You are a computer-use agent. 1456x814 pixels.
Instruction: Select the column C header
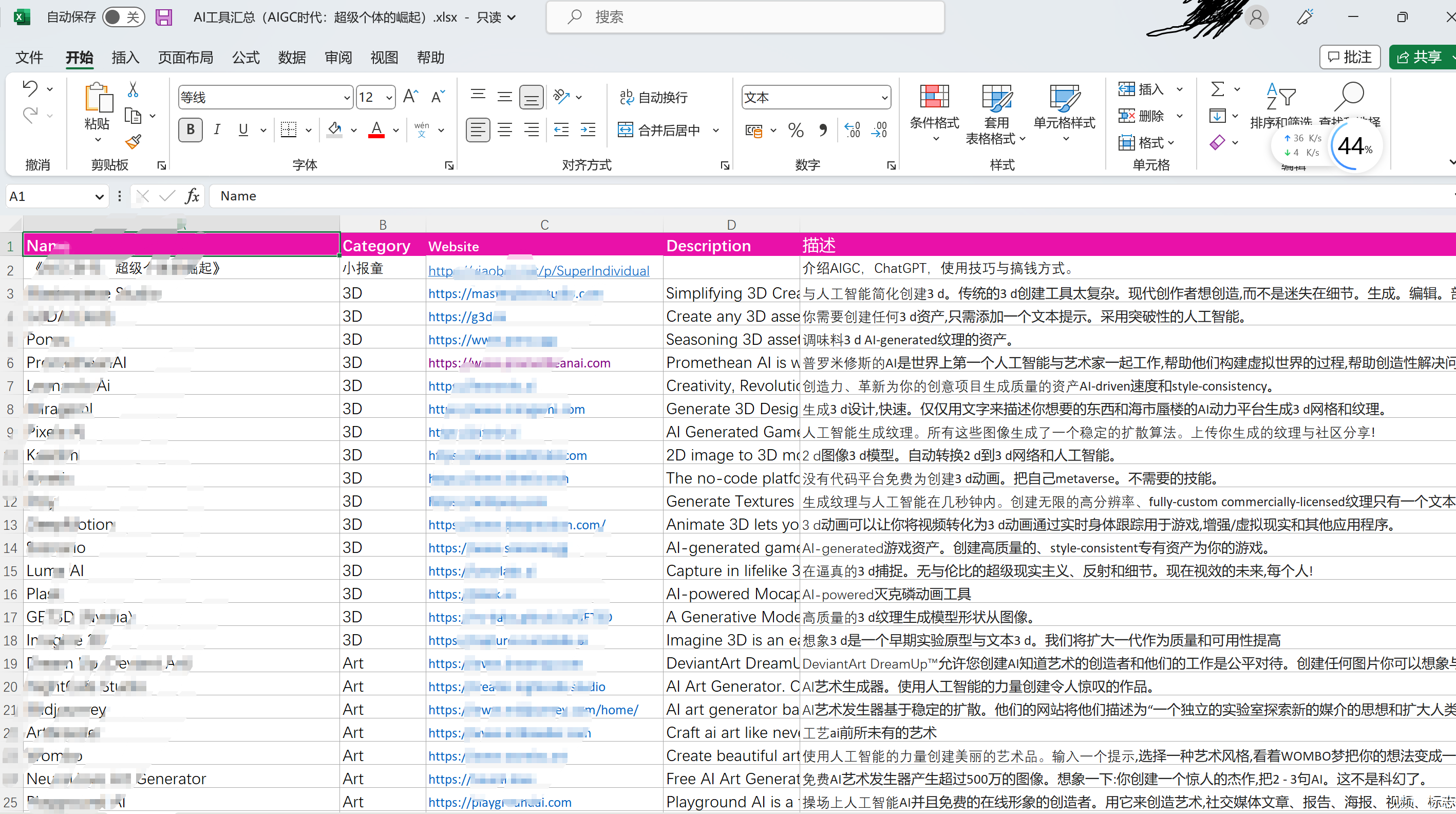tap(544, 225)
